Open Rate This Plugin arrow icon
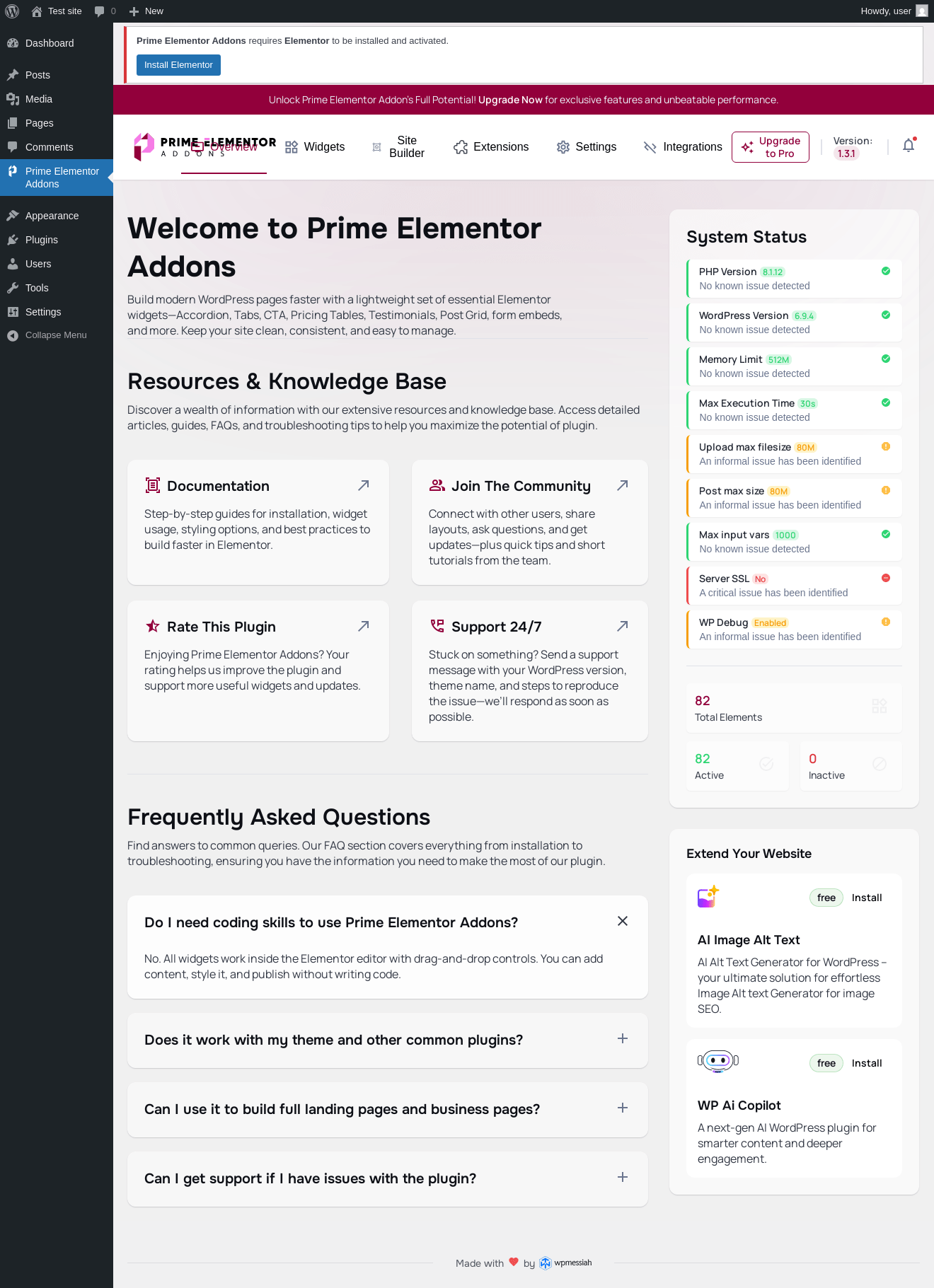The image size is (934, 1288). (x=364, y=626)
